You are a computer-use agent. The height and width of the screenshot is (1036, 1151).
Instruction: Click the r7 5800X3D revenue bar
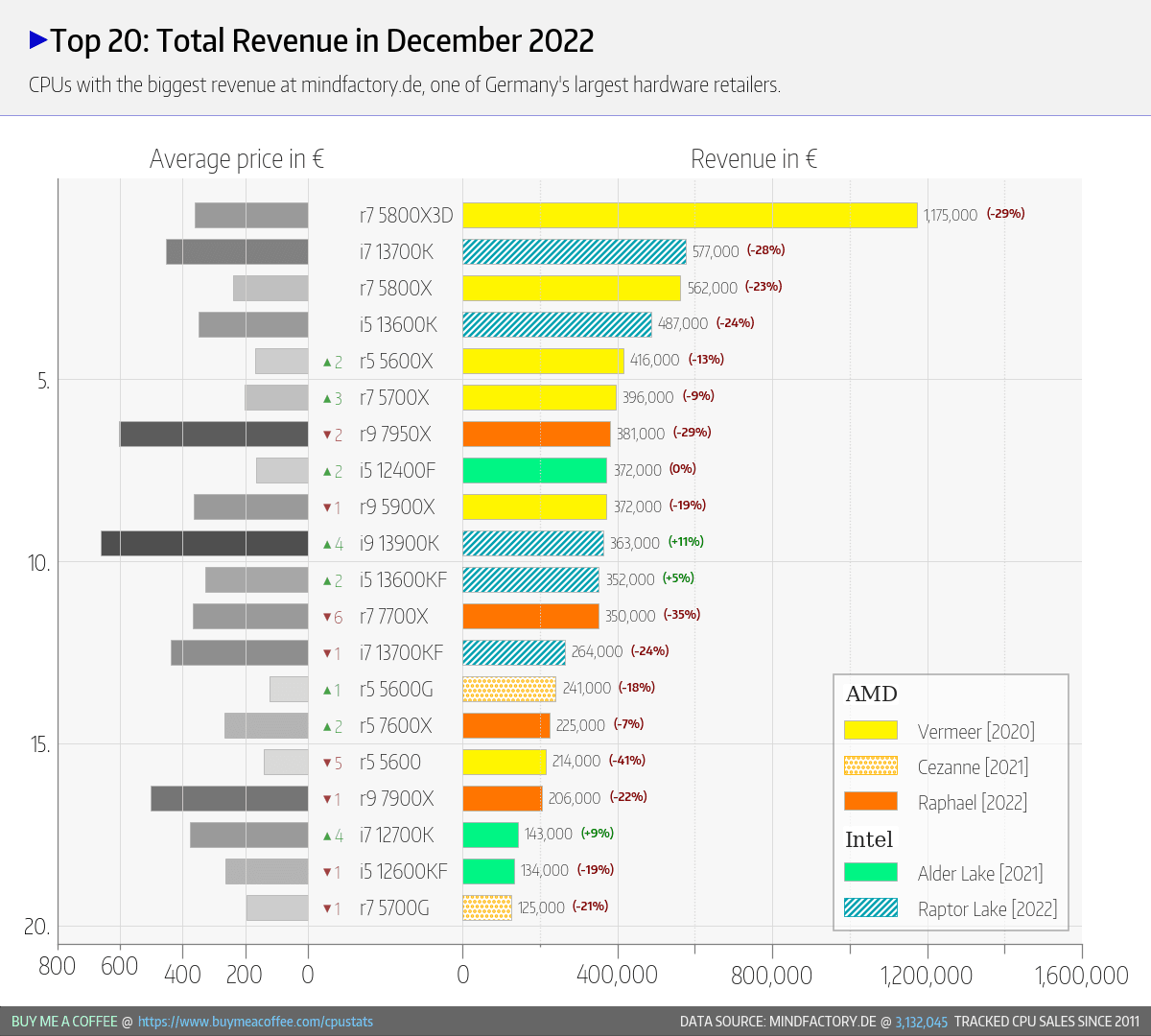tap(690, 215)
